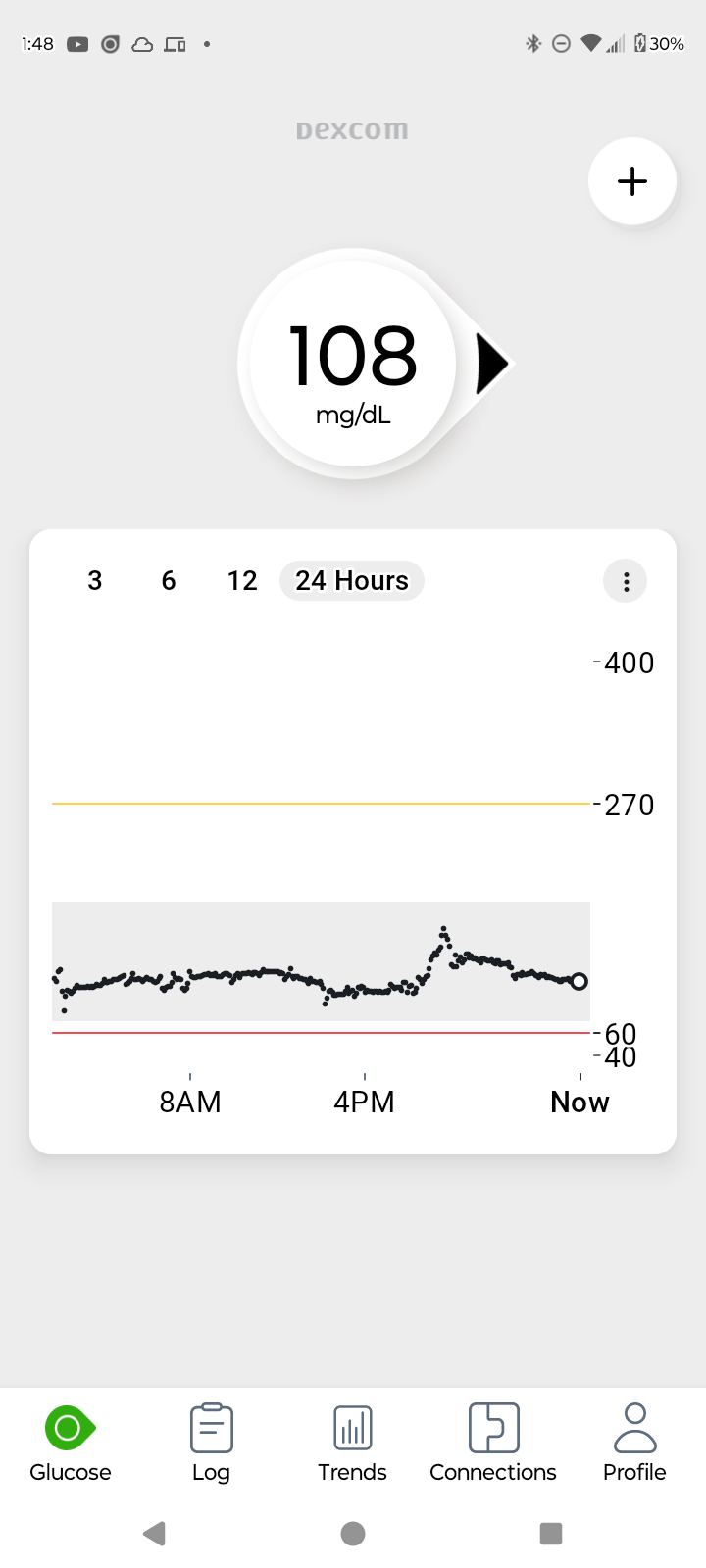Open the Trends bar chart icon
Image resolution: width=706 pixels, height=1568 pixels.
pos(352,1428)
